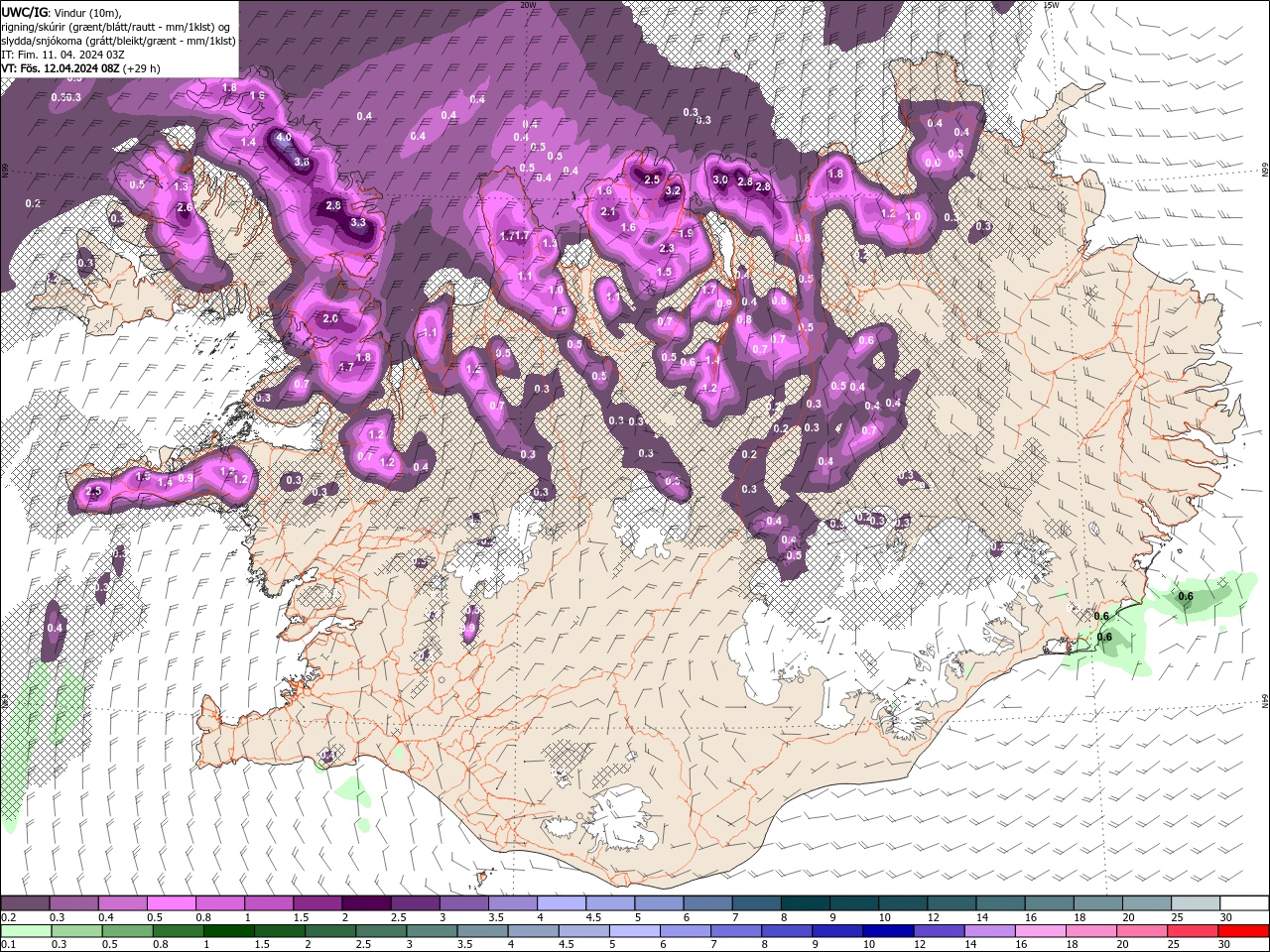This screenshot has width=1270, height=952.
Task: Select the grey-purple 0.2 swatch starting the upper legend
Action: pos(25,904)
